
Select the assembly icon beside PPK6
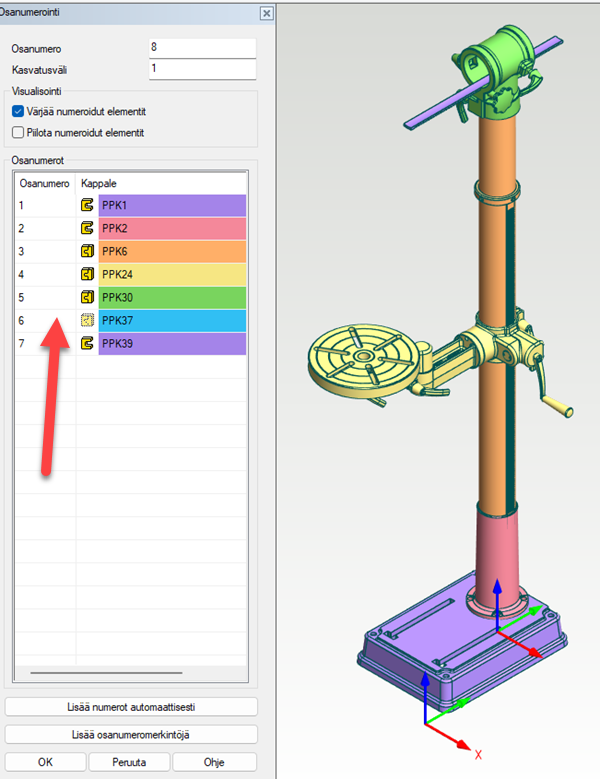(87, 252)
